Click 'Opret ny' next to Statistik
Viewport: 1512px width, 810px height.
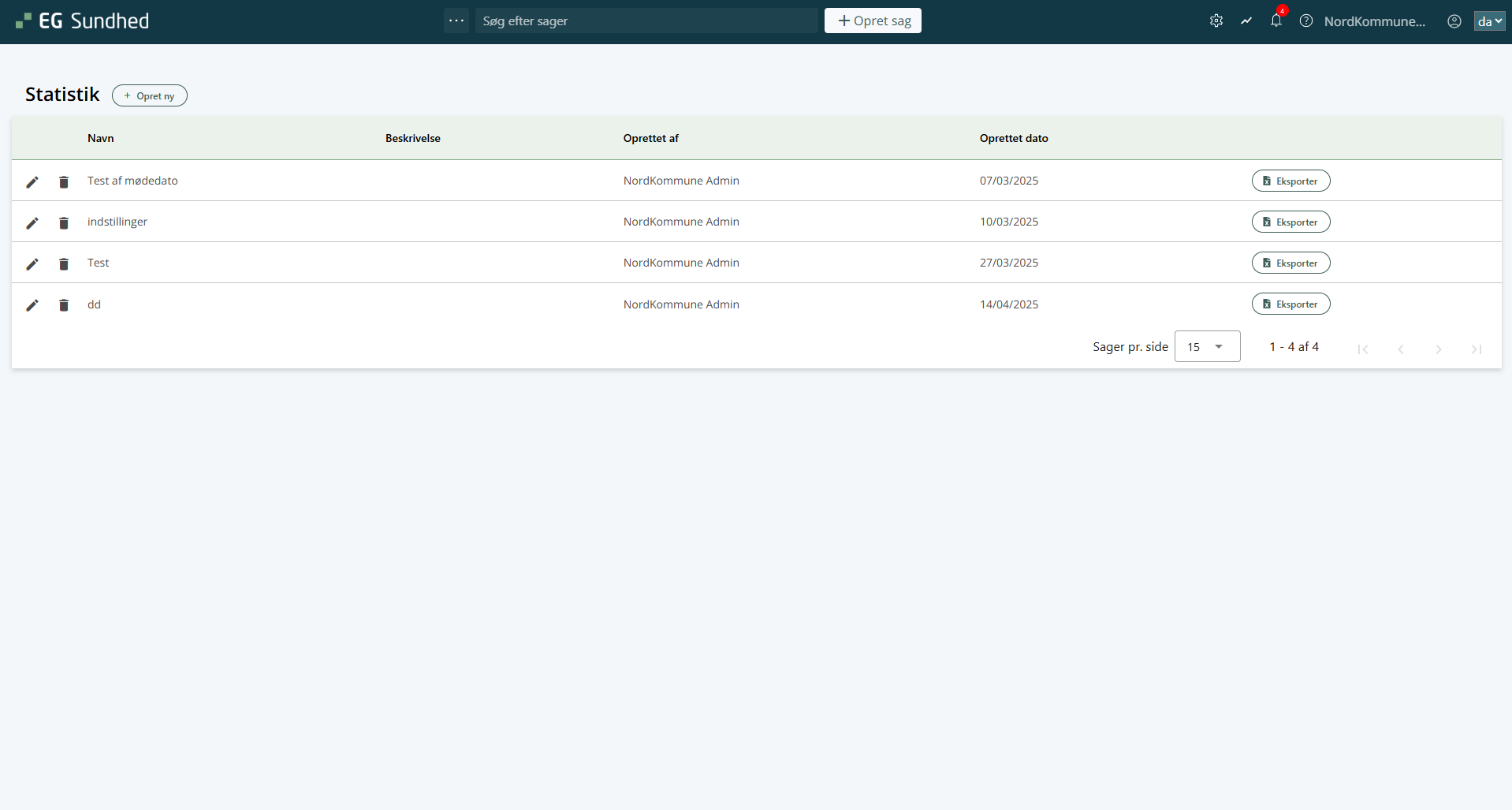[150, 96]
